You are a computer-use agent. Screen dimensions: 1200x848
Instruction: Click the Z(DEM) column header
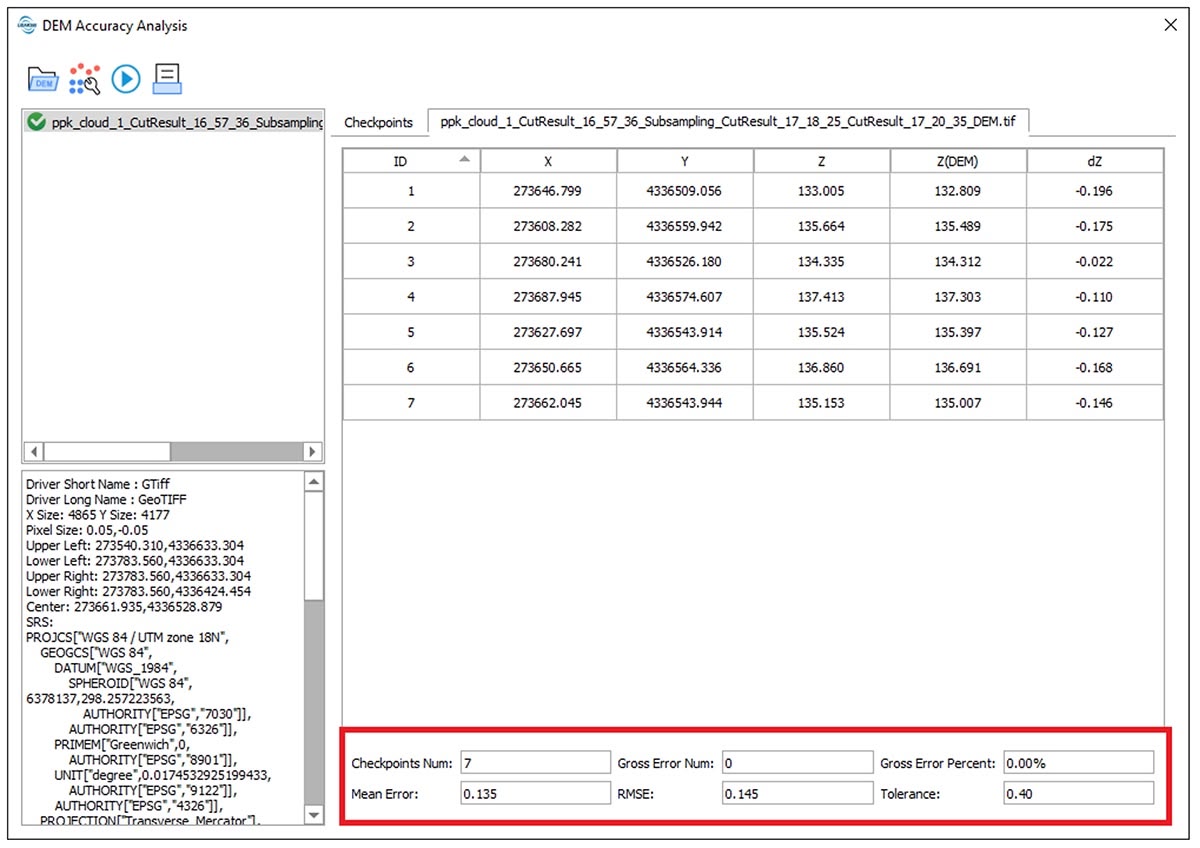click(957, 161)
